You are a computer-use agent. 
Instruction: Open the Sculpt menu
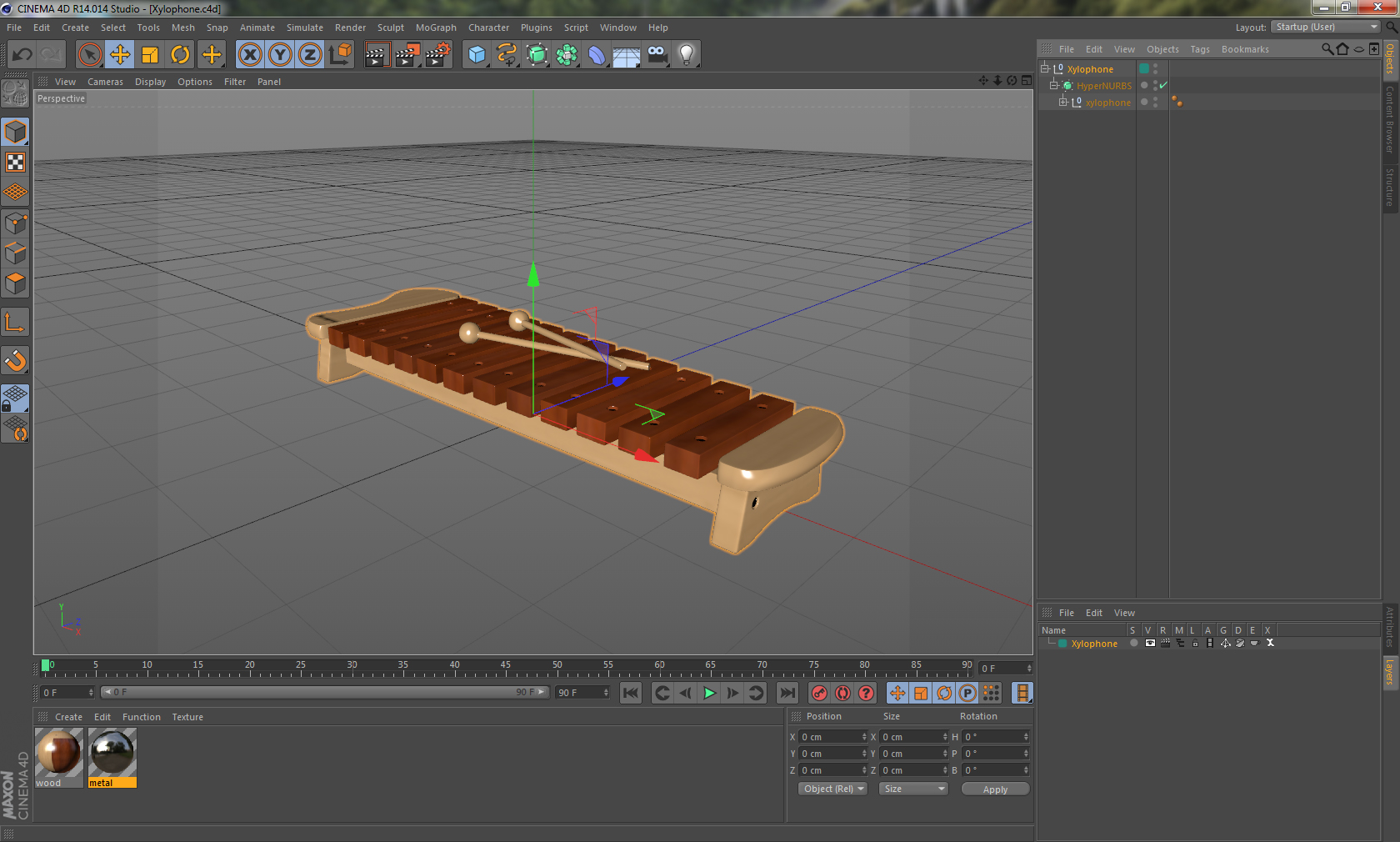point(391,28)
